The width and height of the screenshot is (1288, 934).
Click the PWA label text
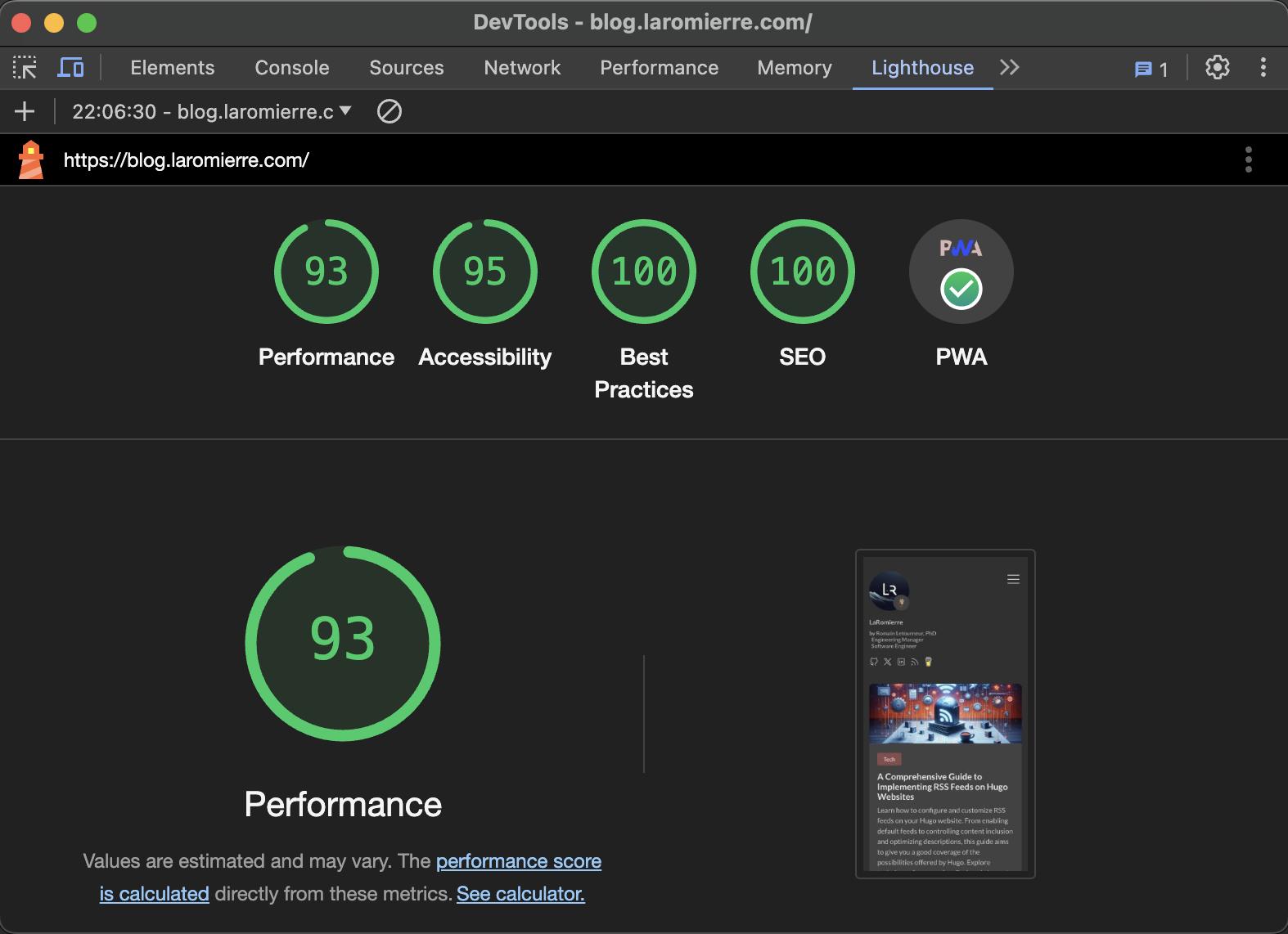pyautogui.click(x=961, y=357)
